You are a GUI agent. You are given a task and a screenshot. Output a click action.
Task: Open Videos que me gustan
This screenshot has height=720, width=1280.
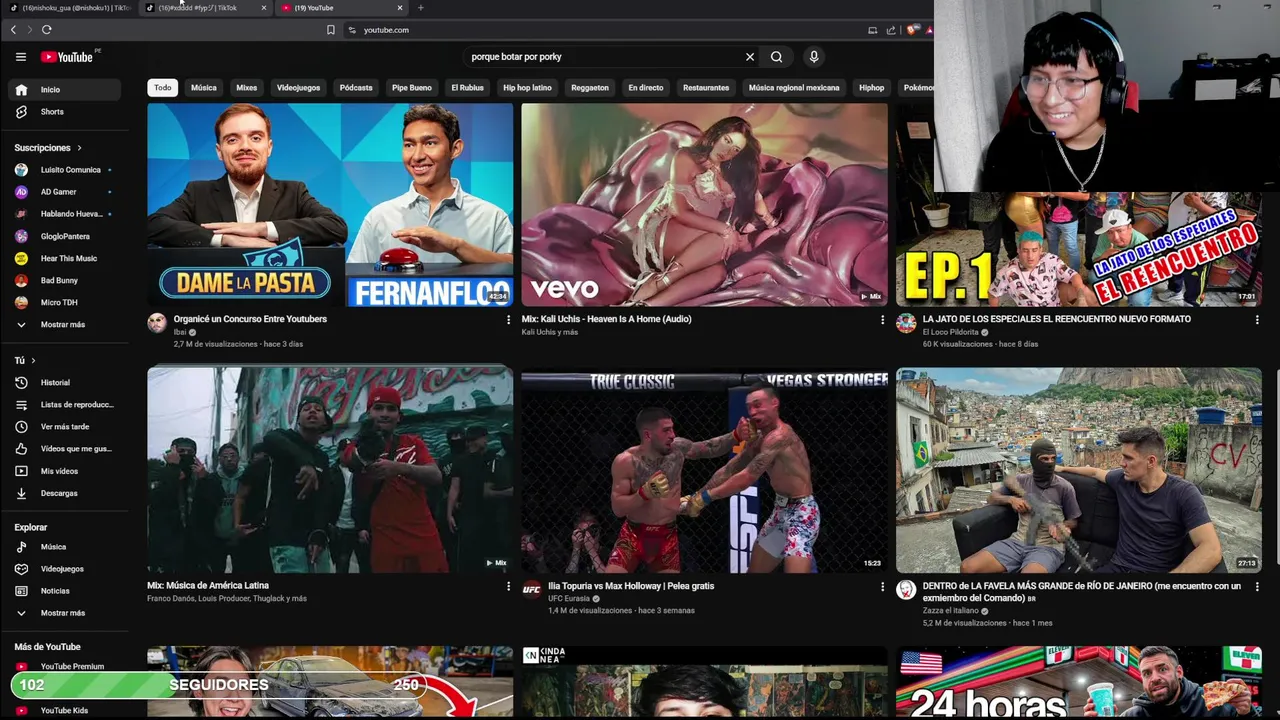coord(64,448)
